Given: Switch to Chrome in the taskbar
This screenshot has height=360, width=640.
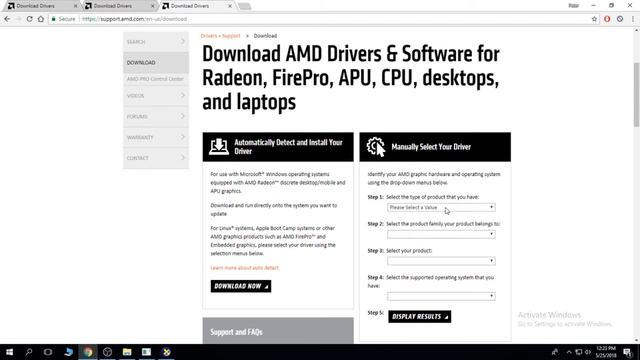Looking at the screenshot, I should [x=88, y=352].
